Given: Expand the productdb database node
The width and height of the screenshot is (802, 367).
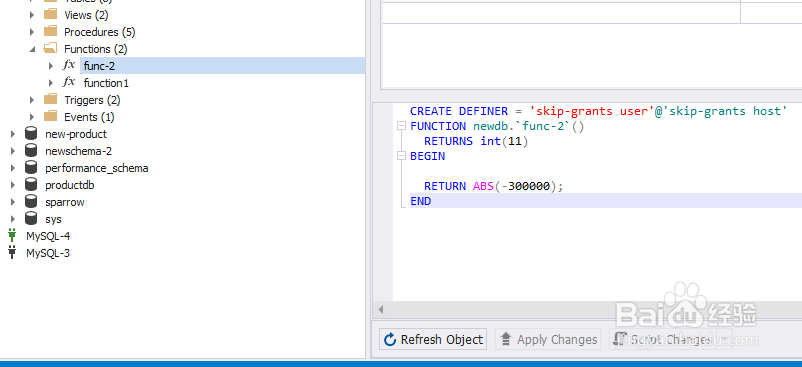Looking at the screenshot, I should [x=13, y=185].
